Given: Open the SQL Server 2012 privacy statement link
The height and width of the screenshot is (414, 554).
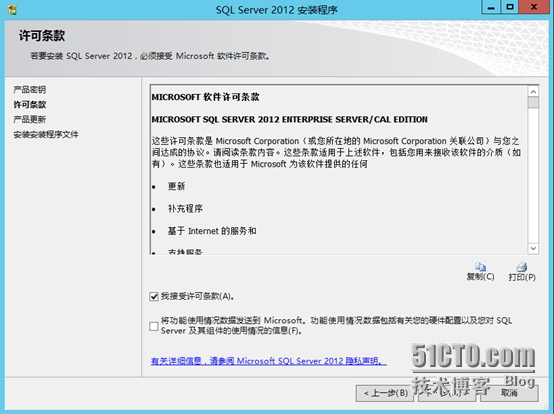Looking at the screenshot, I should tap(269, 361).
